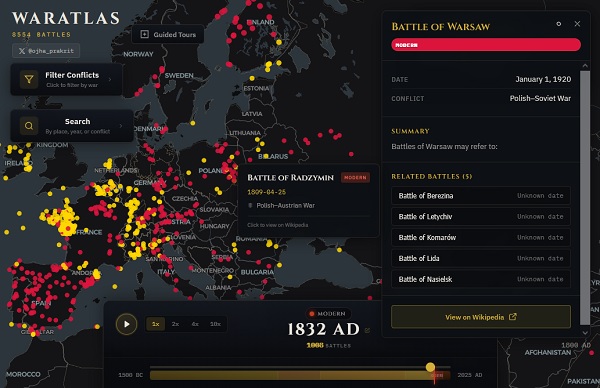Set playback speed to 1x

pyautogui.click(x=156, y=324)
